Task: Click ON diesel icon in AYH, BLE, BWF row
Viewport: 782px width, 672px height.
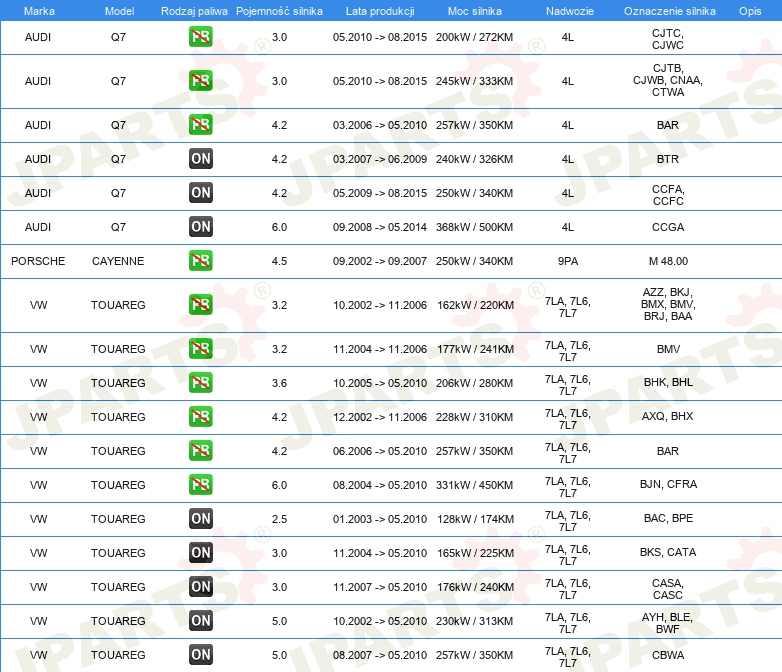Action: [200, 620]
